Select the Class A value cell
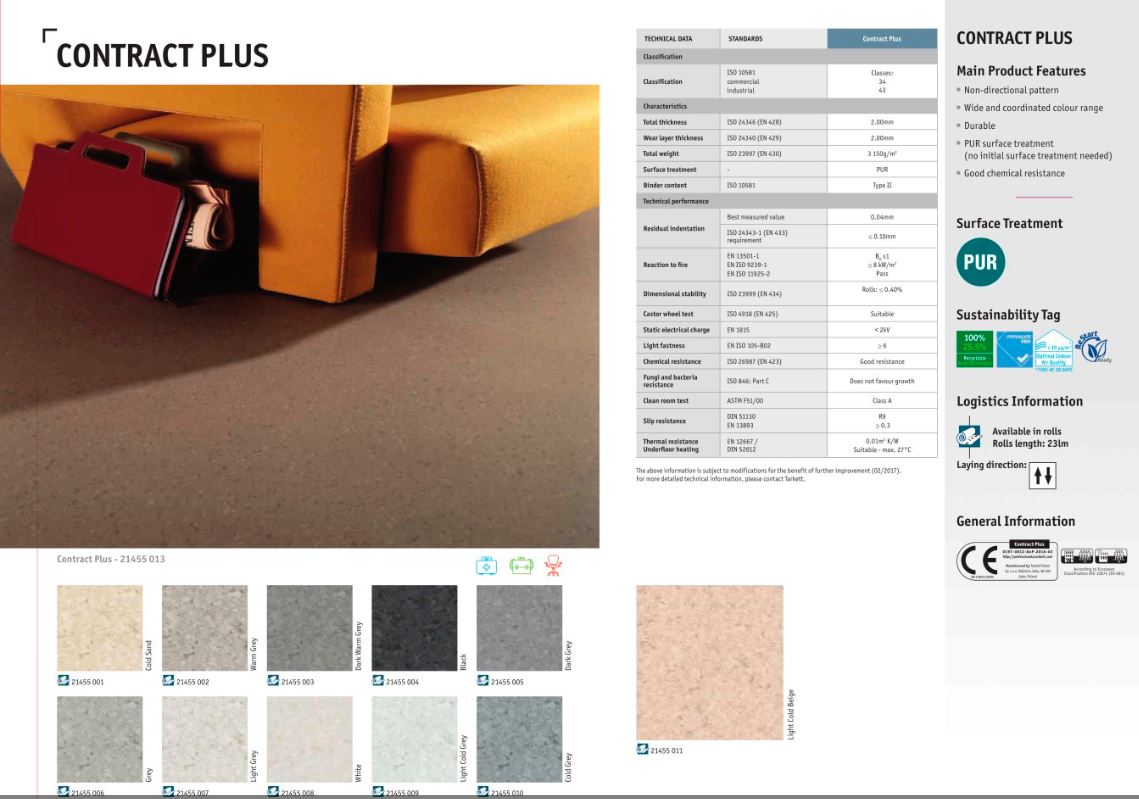1139x799 pixels. pos(882,400)
